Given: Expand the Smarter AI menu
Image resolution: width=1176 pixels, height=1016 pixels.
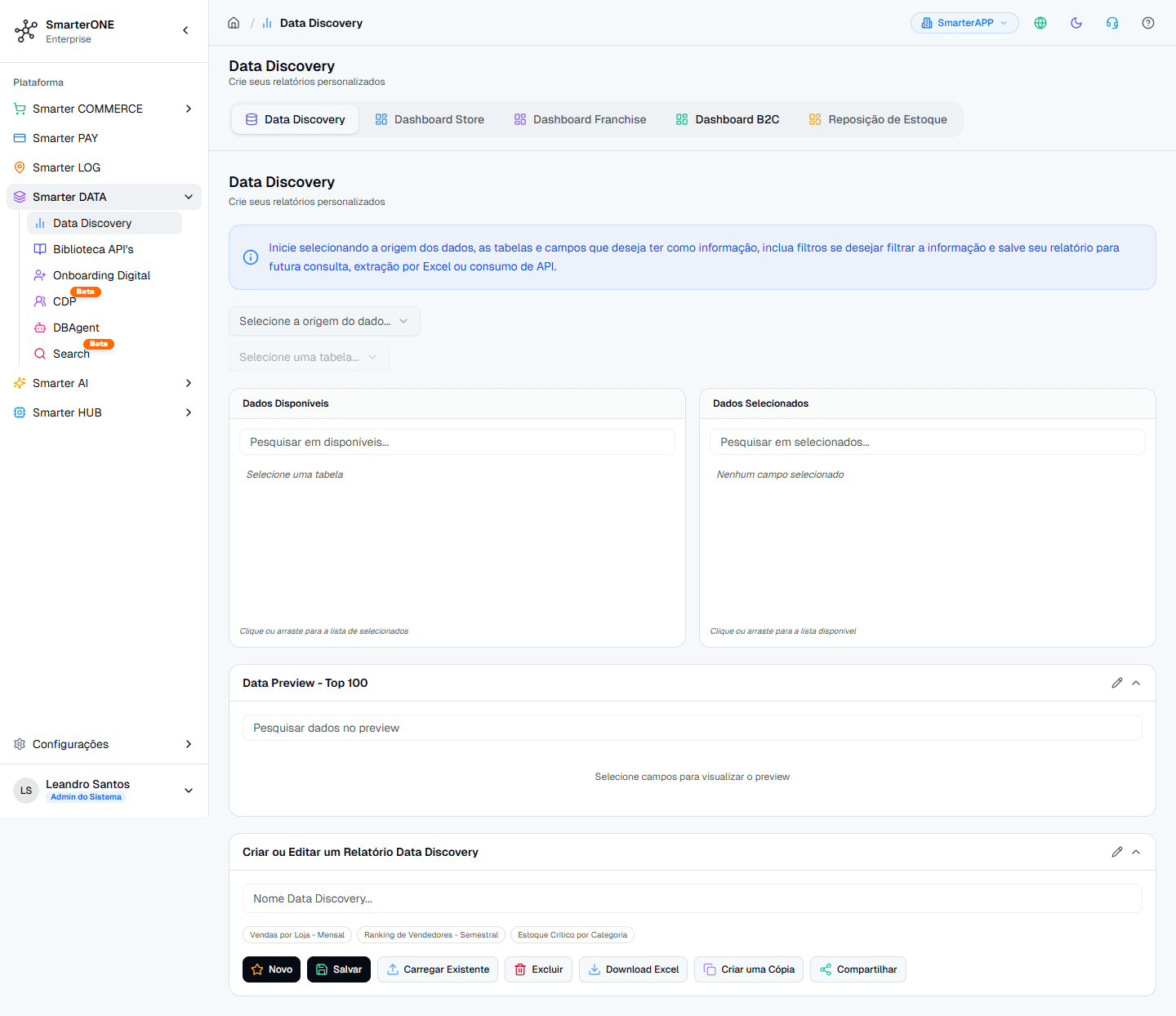Looking at the screenshot, I should coord(104,383).
